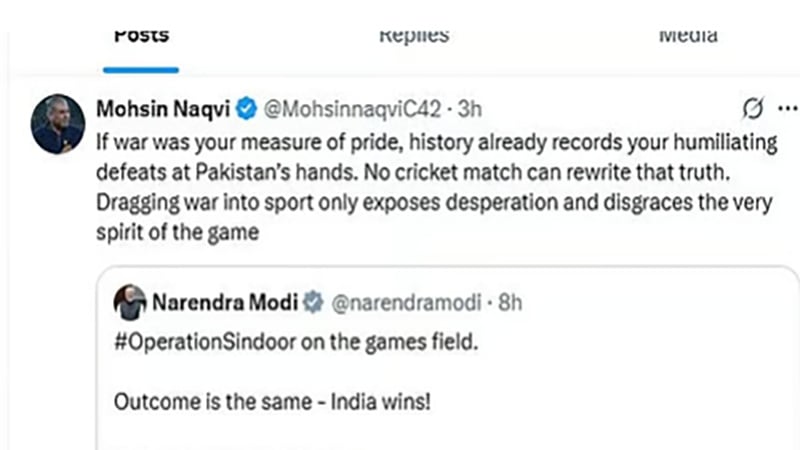800x450 pixels.
Task: Switch to the Posts tab
Action: point(140,35)
